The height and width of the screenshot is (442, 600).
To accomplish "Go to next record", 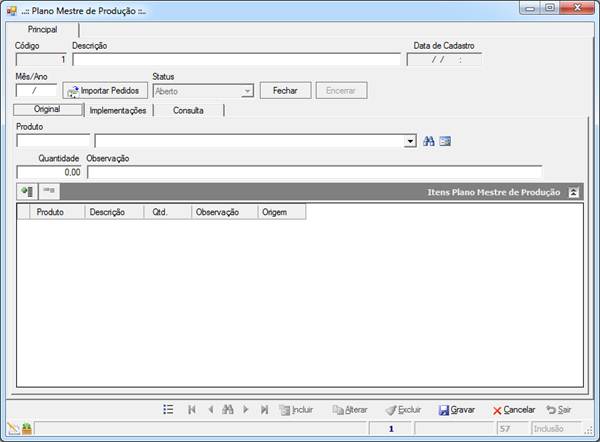I will click(x=246, y=409).
